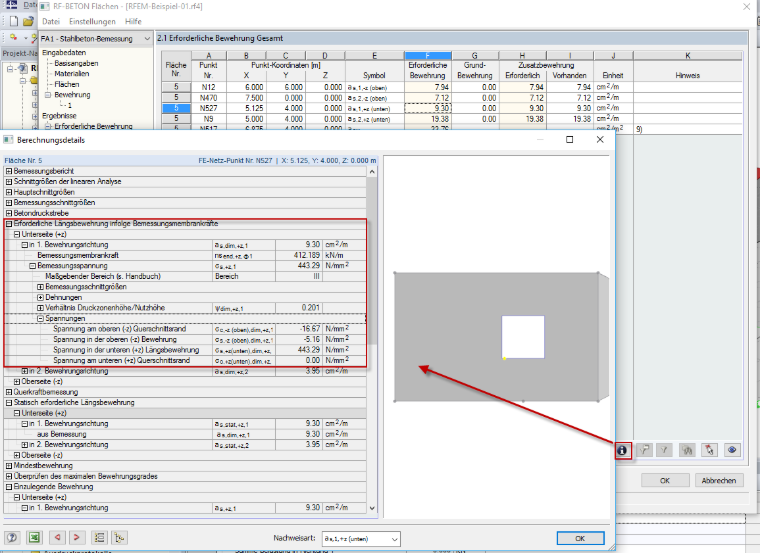Select the Bemessungsmembrankraft row
This screenshot has height=553, width=760.
(185, 255)
